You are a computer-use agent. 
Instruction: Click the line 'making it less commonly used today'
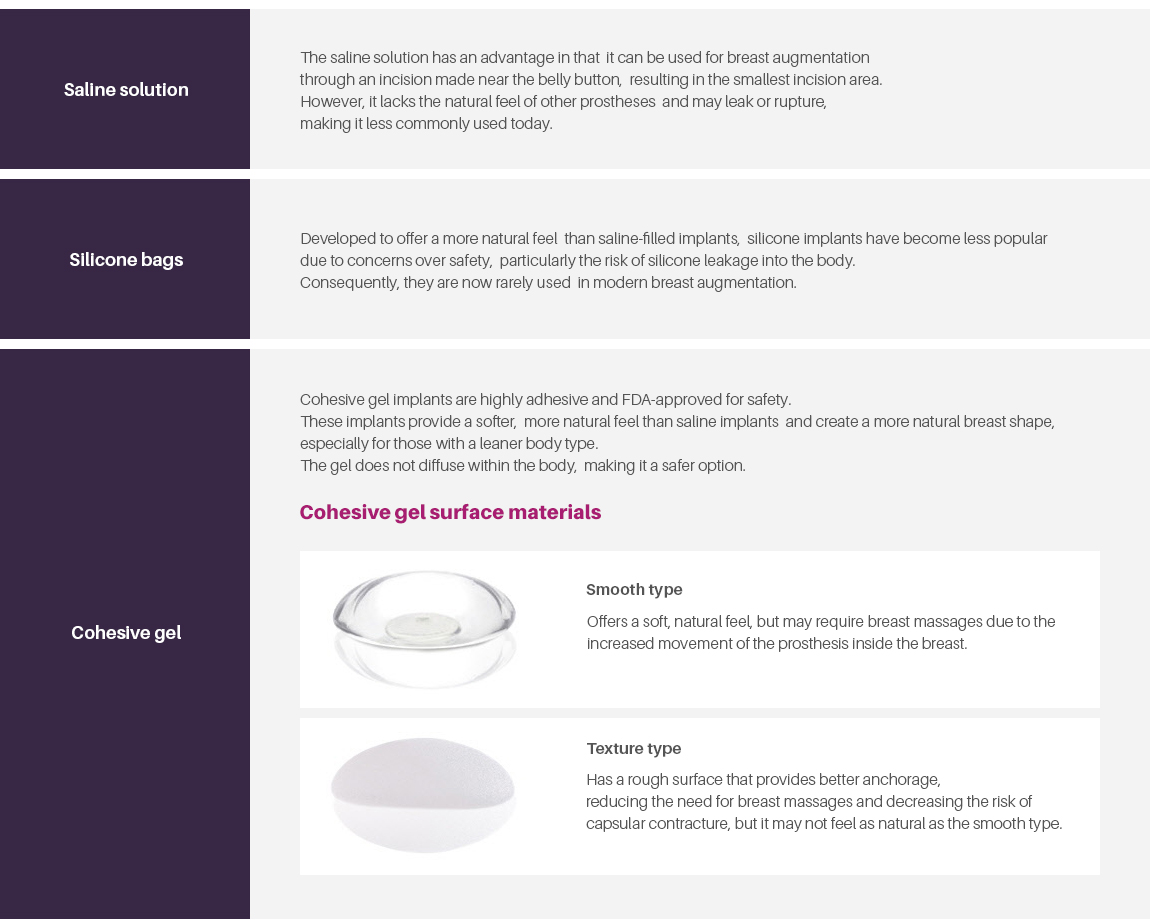click(x=426, y=124)
